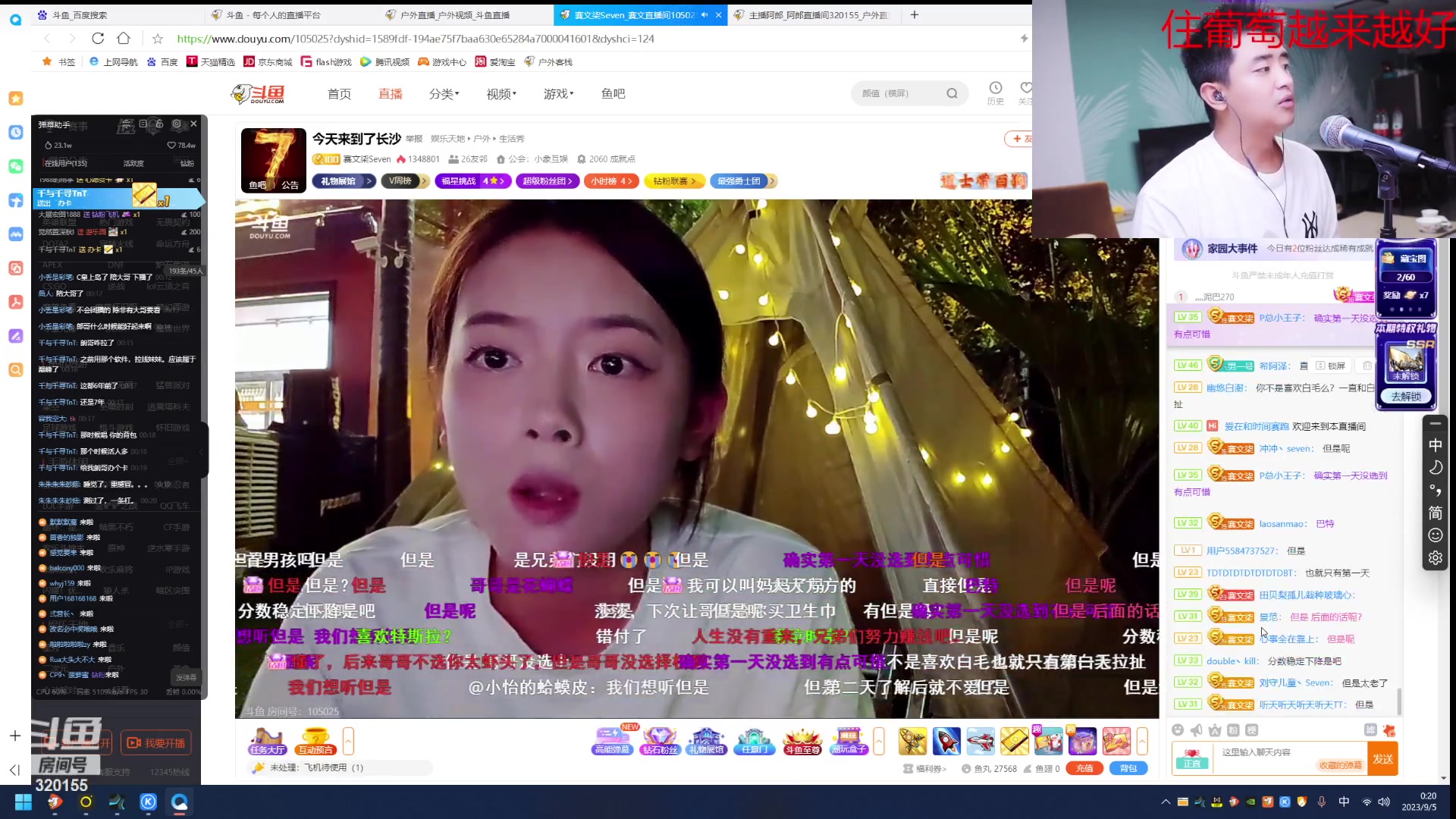This screenshot has height=819, width=1456.
Task: Open the 潮玩盒子 icon
Action: click(849, 741)
